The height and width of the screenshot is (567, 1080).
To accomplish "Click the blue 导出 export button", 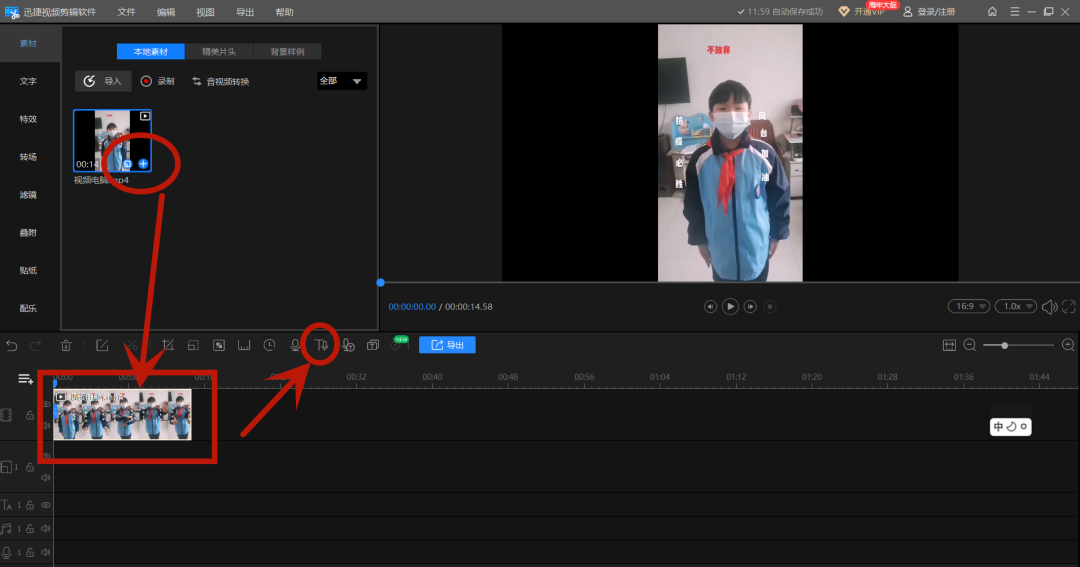I will point(447,344).
